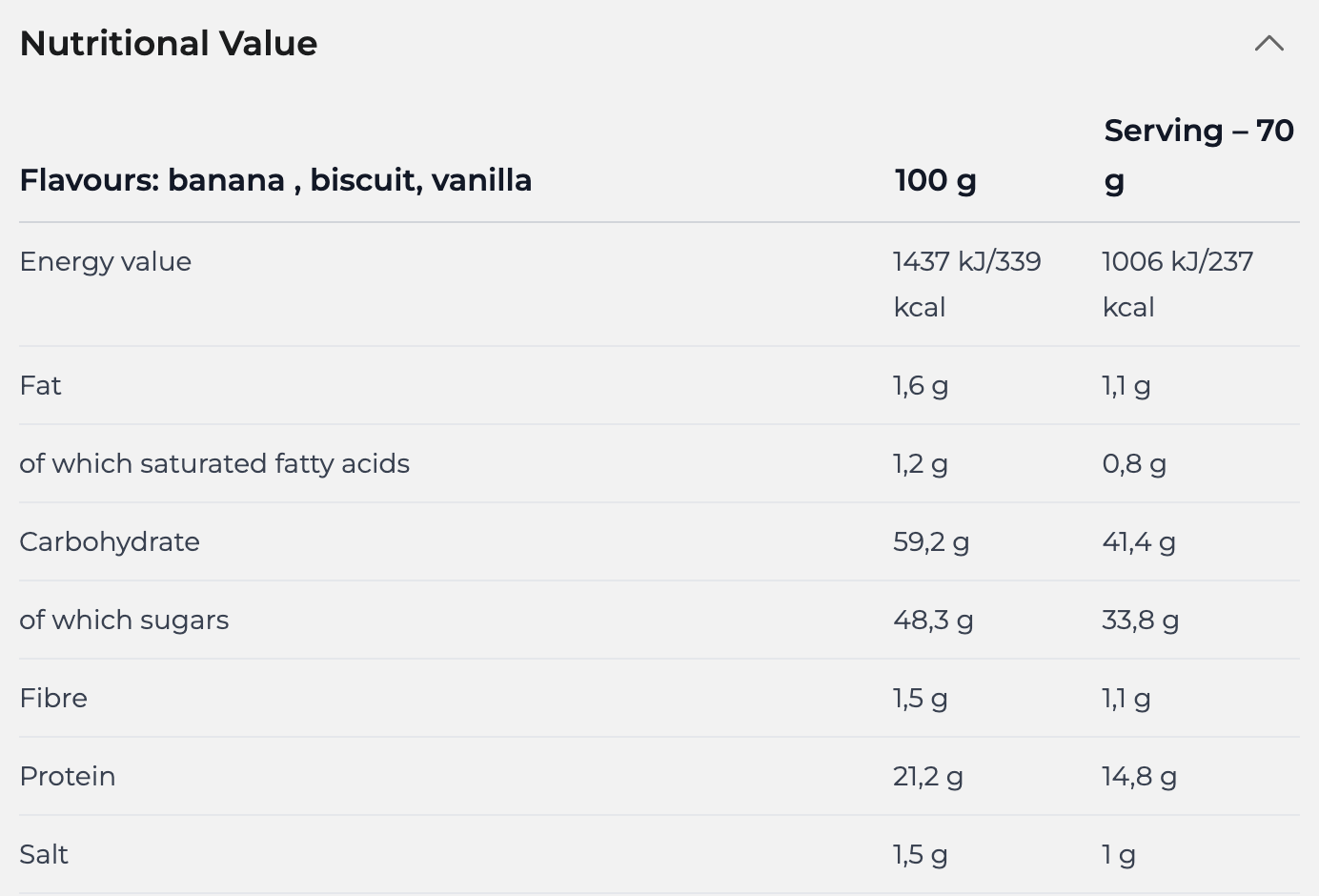Click the 0,8 g saturated serving value
This screenshot has width=1319, height=896.
click(1133, 463)
